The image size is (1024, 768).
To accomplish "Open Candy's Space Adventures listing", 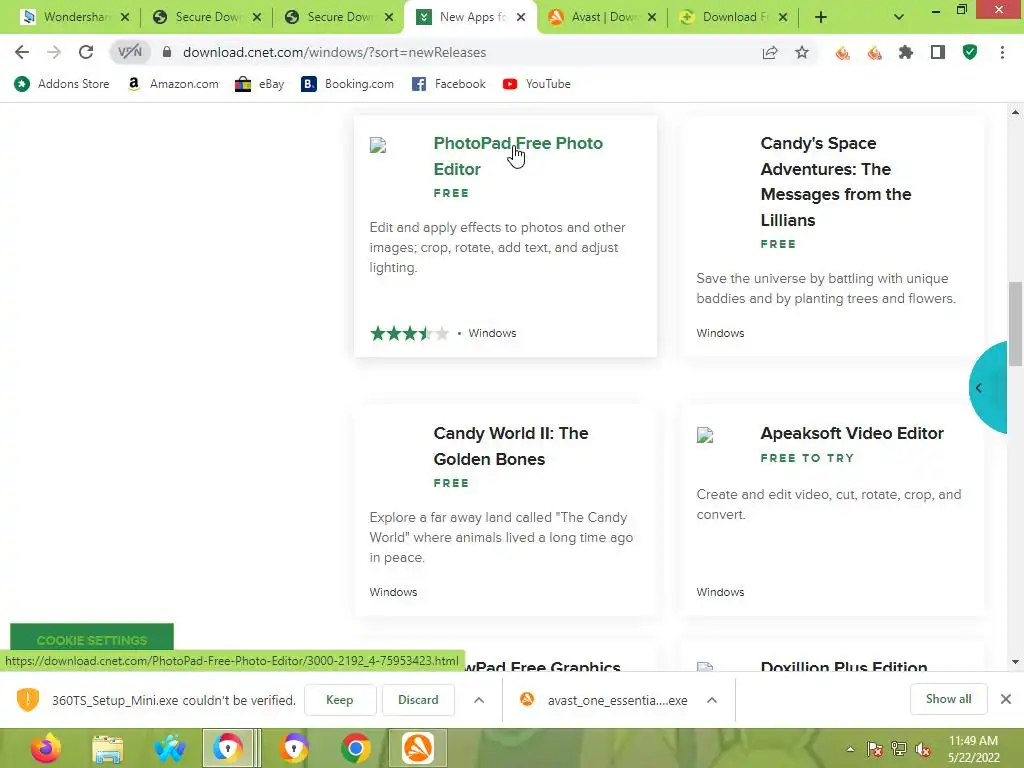I will (835, 182).
